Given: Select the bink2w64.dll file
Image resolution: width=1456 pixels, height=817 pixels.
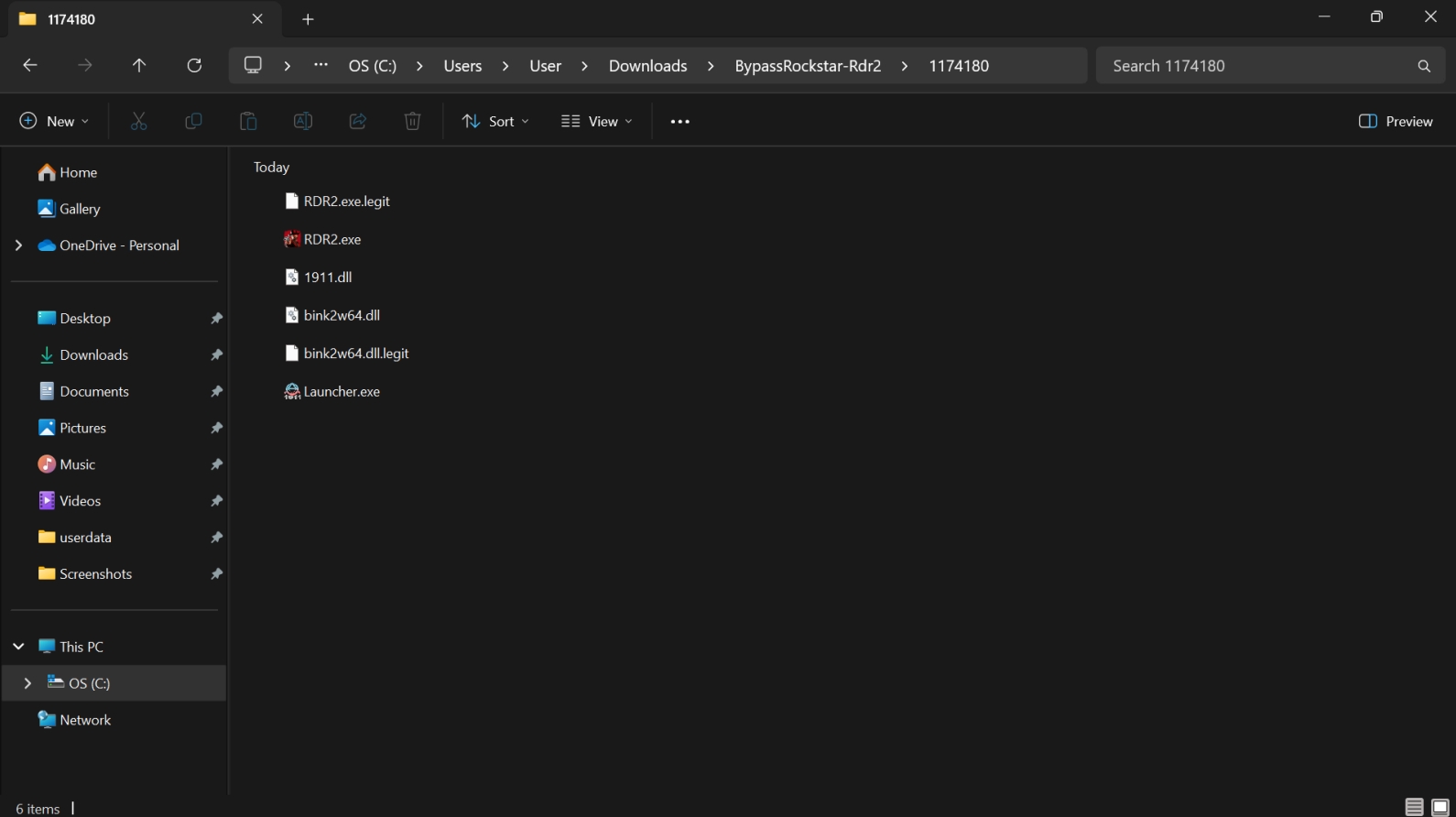Looking at the screenshot, I should click(x=332, y=315).
